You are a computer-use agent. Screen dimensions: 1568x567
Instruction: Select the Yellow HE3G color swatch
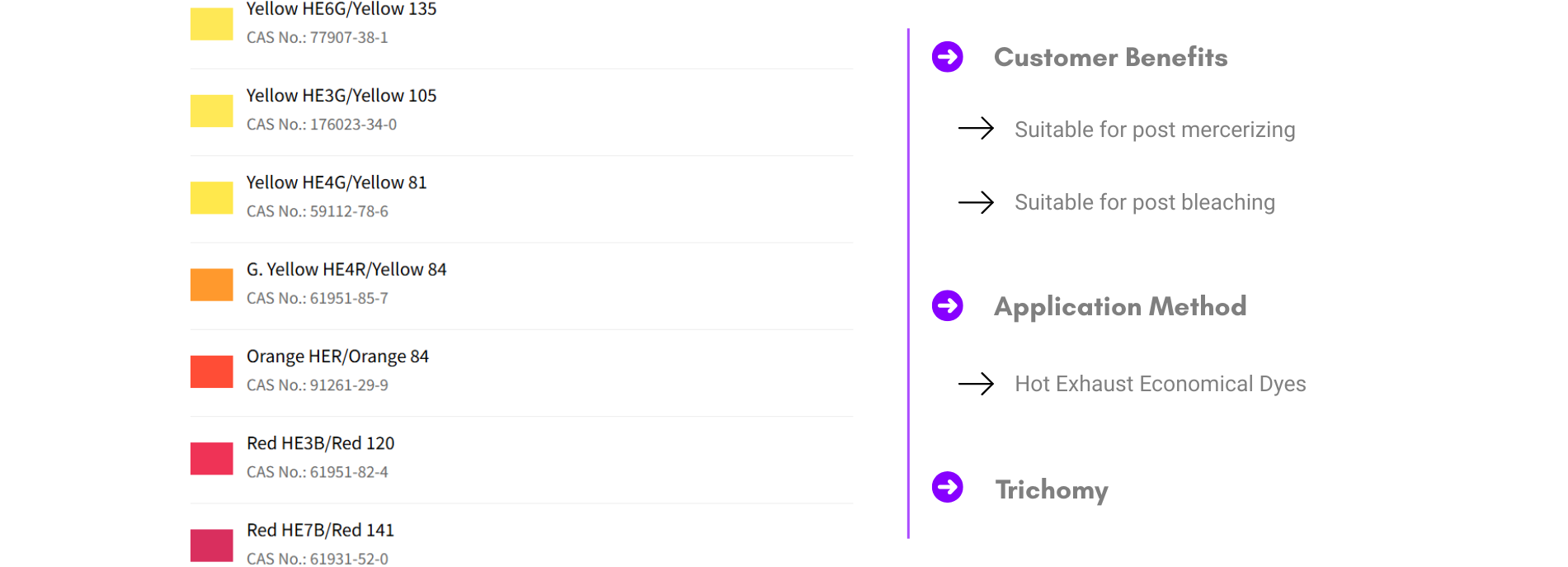(x=212, y=111)
